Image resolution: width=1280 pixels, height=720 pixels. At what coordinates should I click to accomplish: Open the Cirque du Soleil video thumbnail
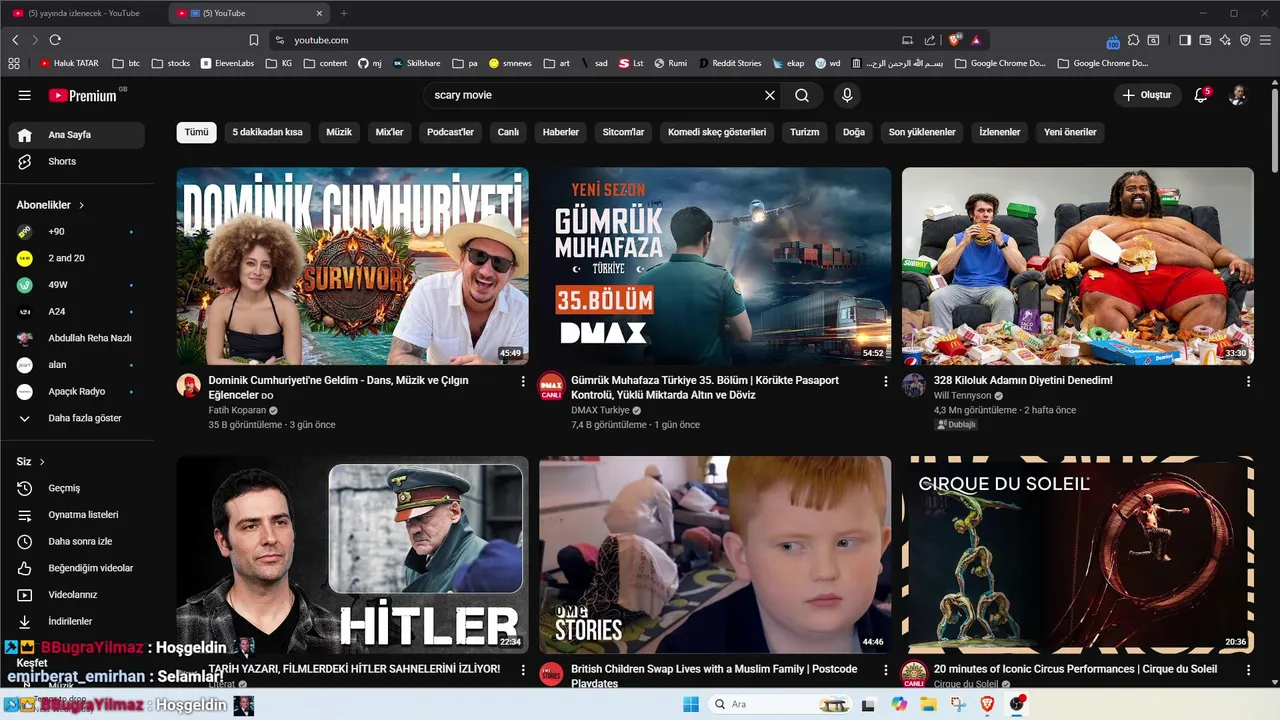[1078, 555]
